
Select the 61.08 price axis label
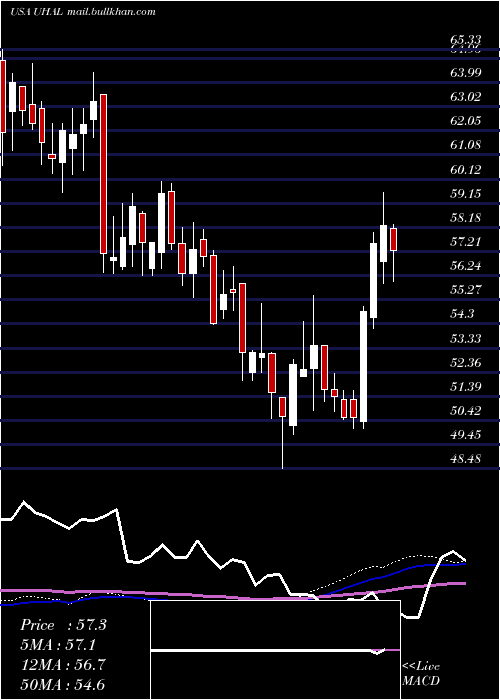pos(466,145)
